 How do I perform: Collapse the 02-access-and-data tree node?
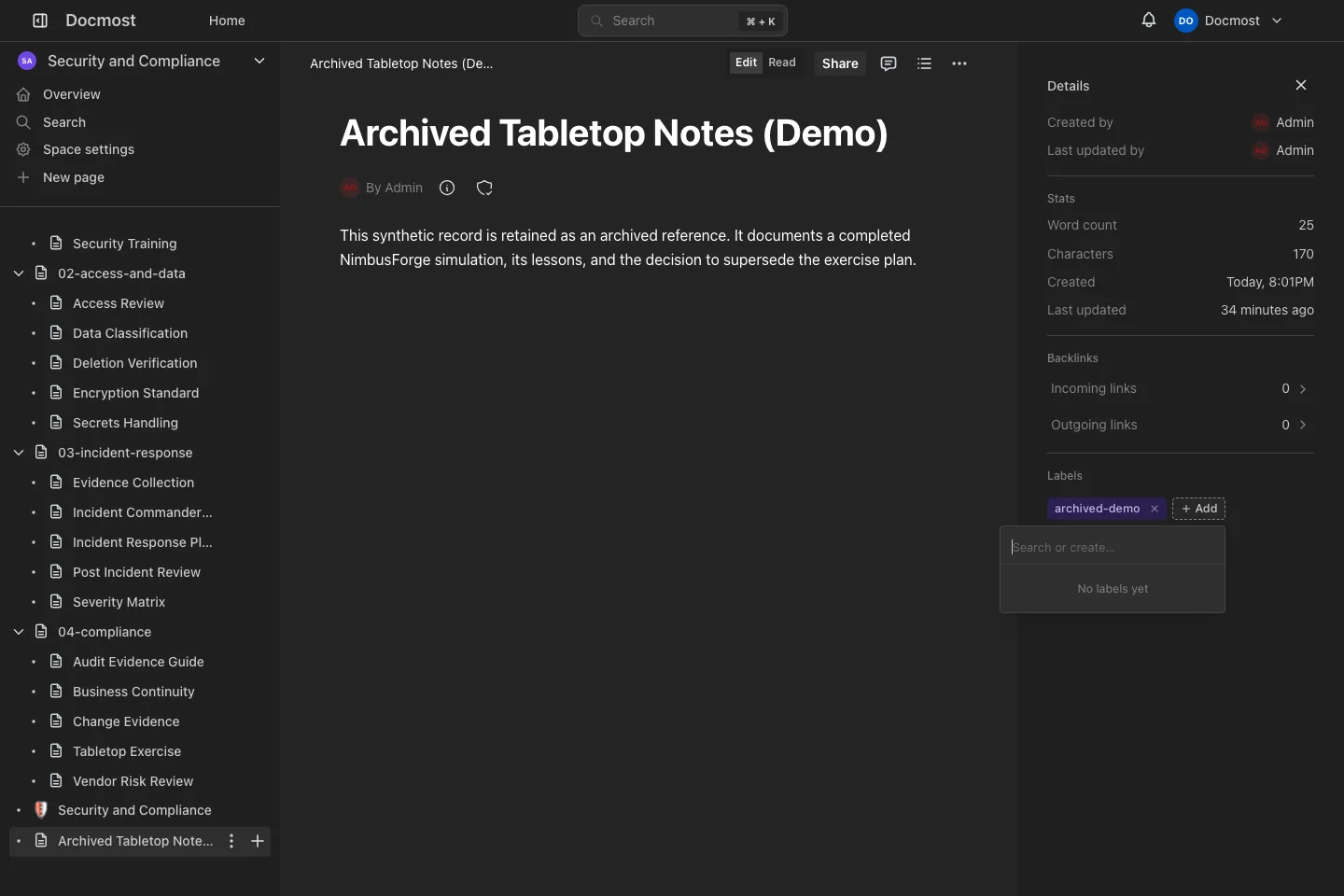click(19, 273)
